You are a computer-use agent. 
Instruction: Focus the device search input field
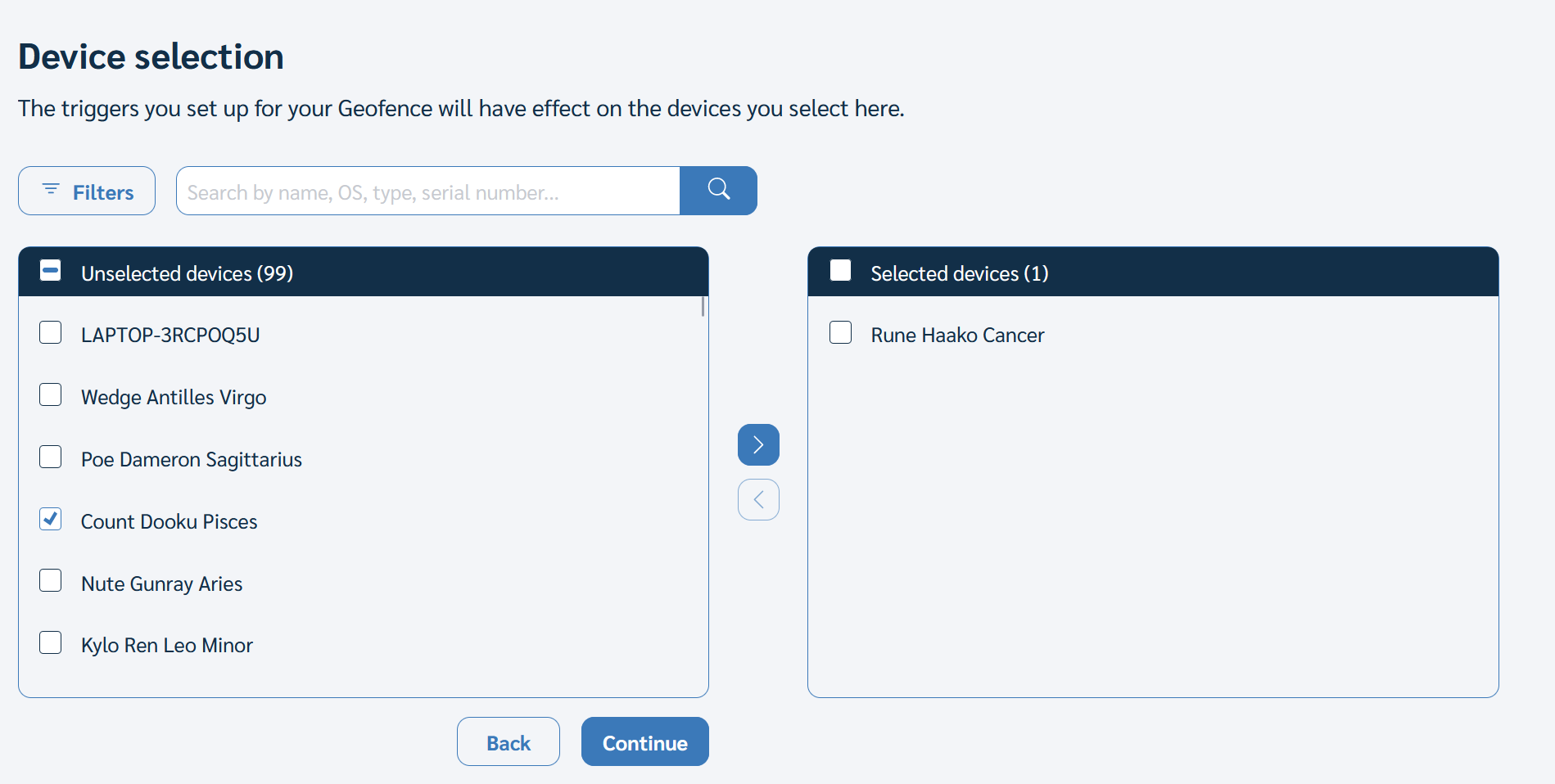[428, 191]
